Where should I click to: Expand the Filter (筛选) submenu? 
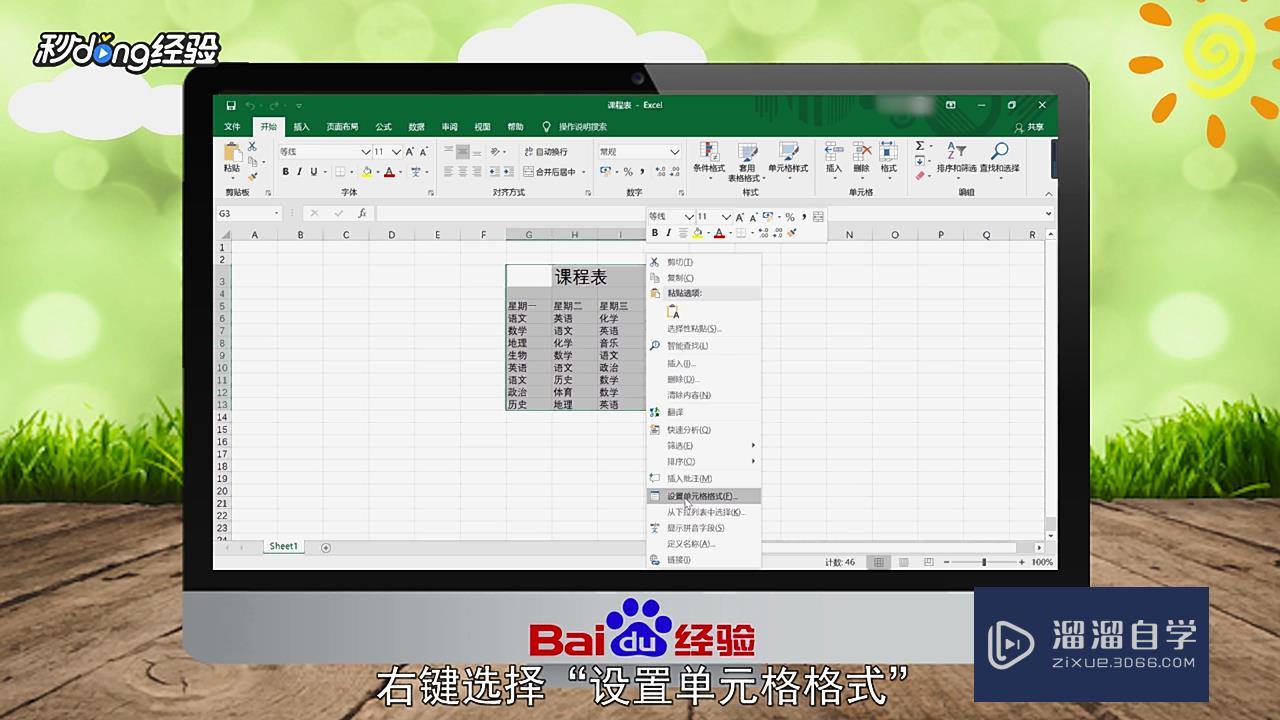pyautogui.click(x=704, y=445)
